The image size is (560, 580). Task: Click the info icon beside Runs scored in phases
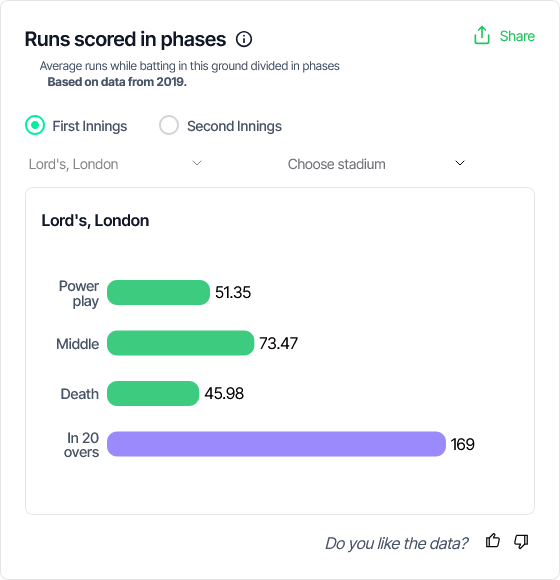click(244, 39)
